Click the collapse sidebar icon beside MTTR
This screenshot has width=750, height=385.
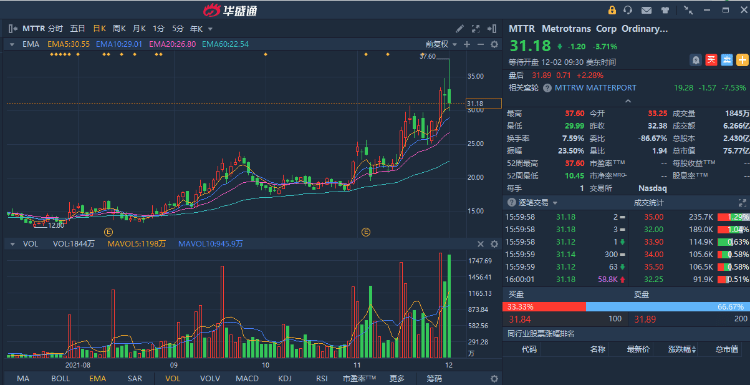(x=13, y=29)
